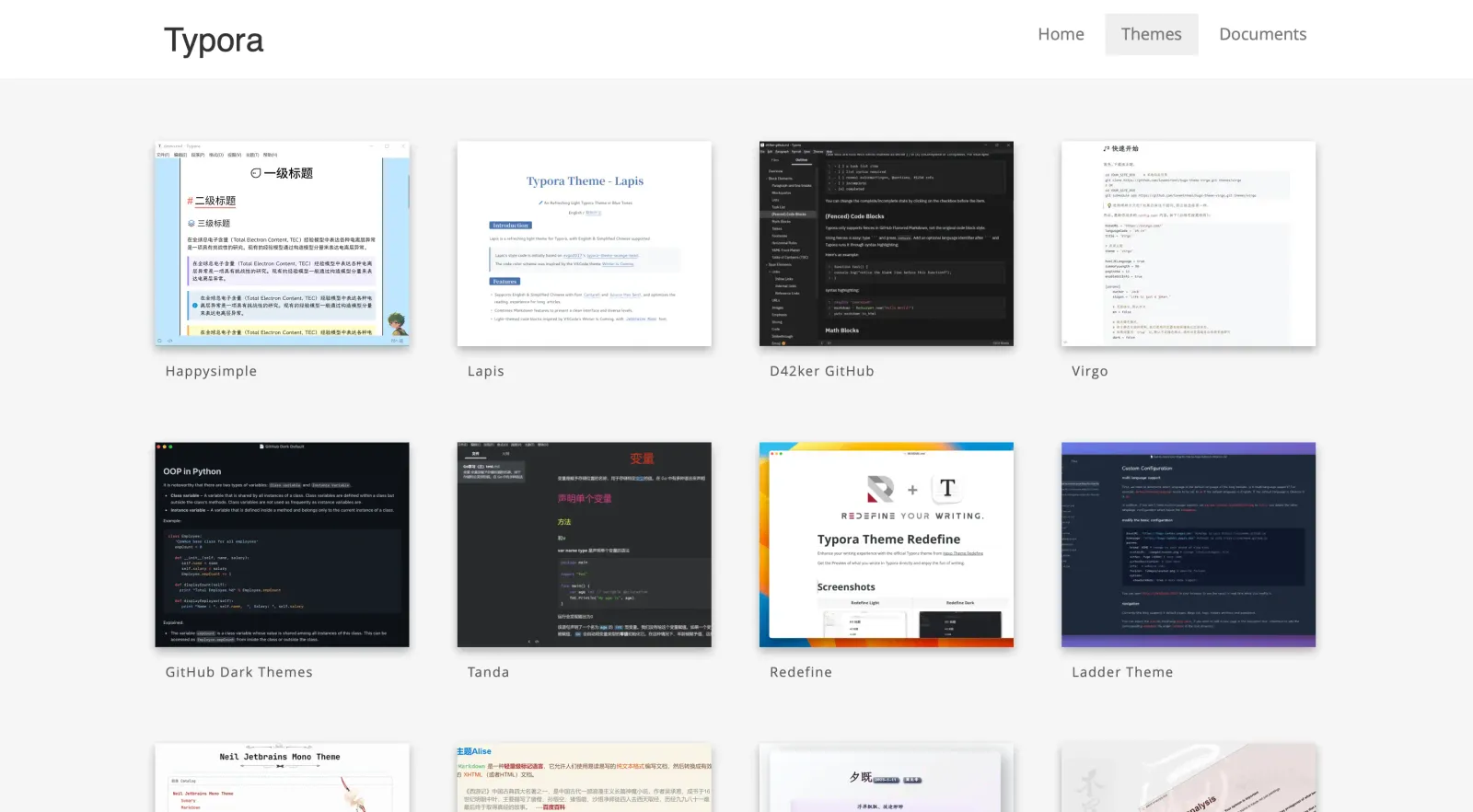The width and height of the screenshot is (1473, 812).
Task: Open the Redefine theme thumbnail
Action: click(886, 545)
